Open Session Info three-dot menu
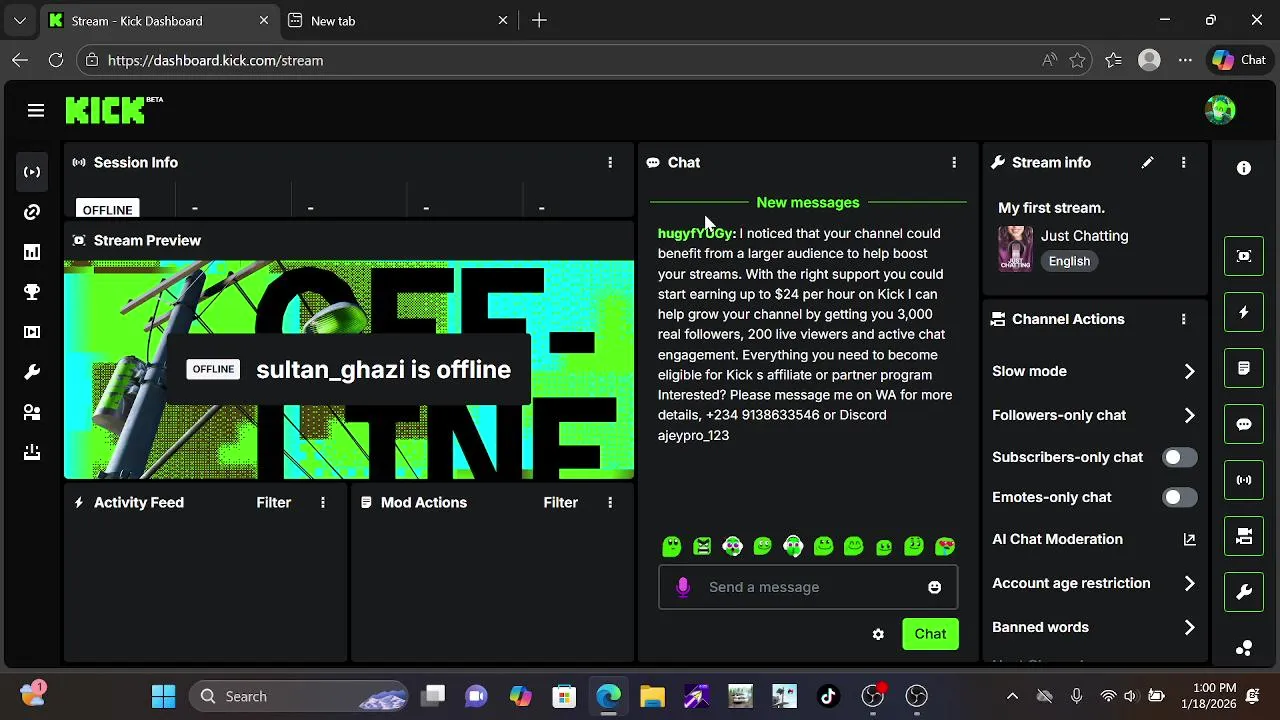Screen dimensions: 1280x720 tap(610, 162)
